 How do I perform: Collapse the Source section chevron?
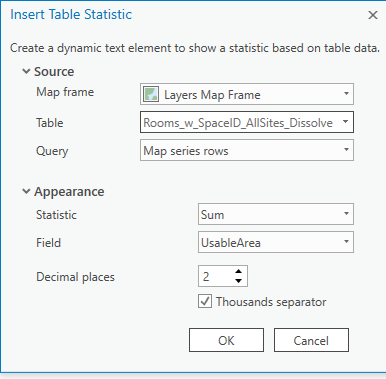[x=26, y=71]
